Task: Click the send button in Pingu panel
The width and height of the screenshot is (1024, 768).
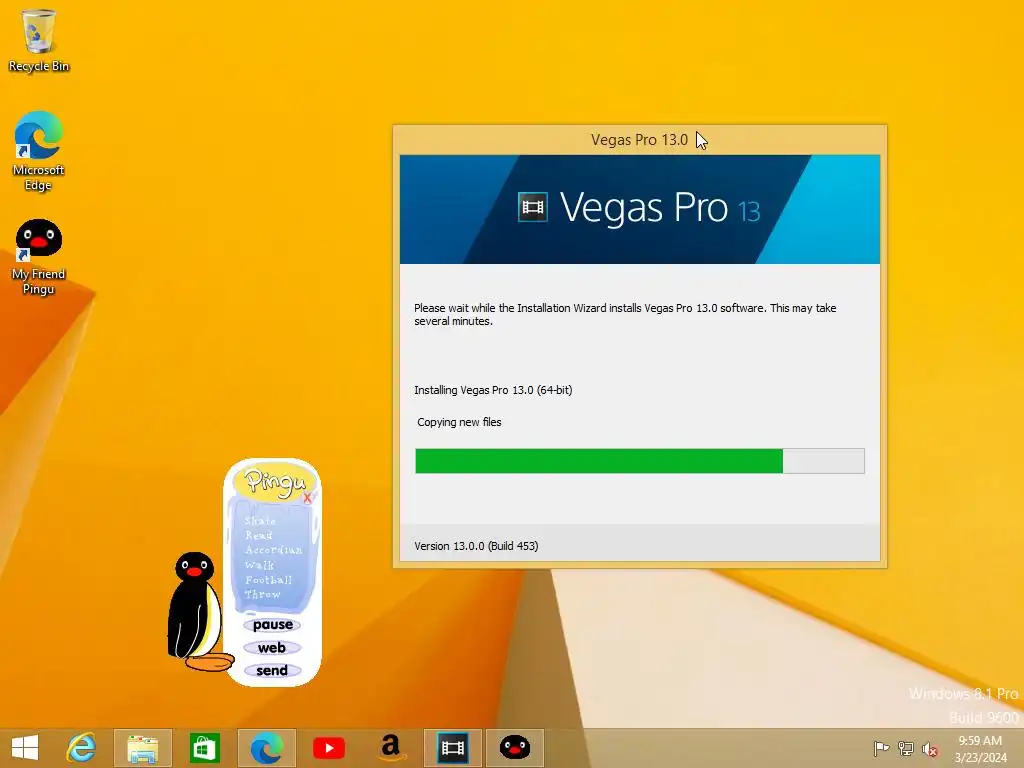Action: (x=272, y=671)
